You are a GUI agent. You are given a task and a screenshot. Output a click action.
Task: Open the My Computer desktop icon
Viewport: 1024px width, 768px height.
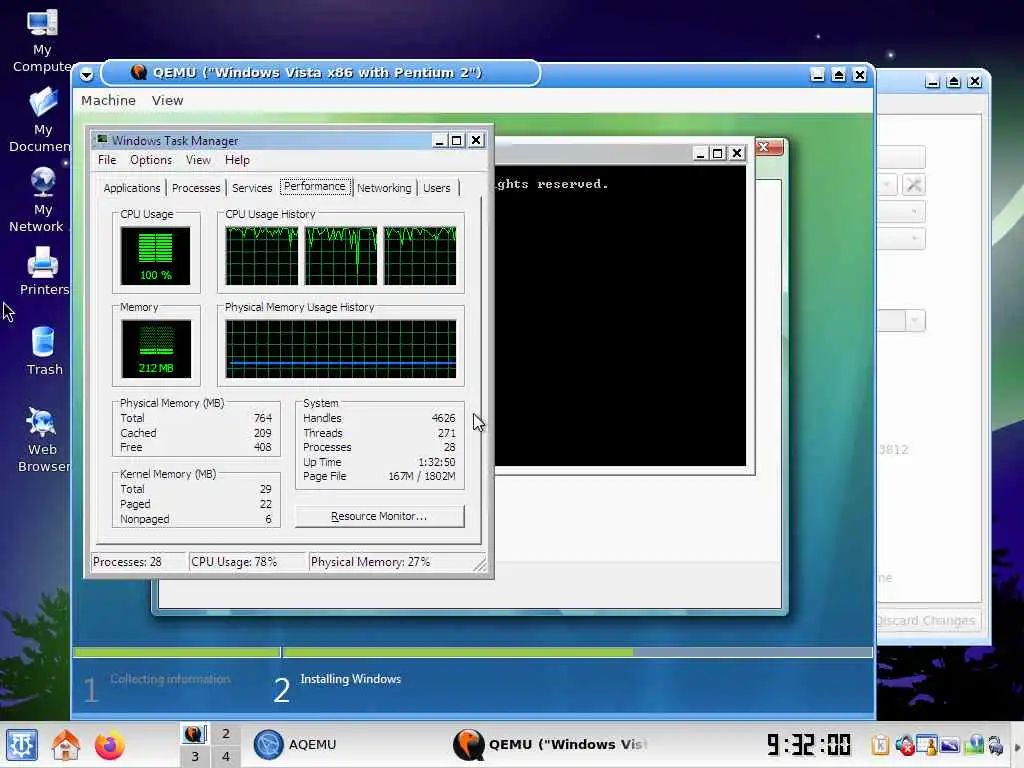[42, 40]
